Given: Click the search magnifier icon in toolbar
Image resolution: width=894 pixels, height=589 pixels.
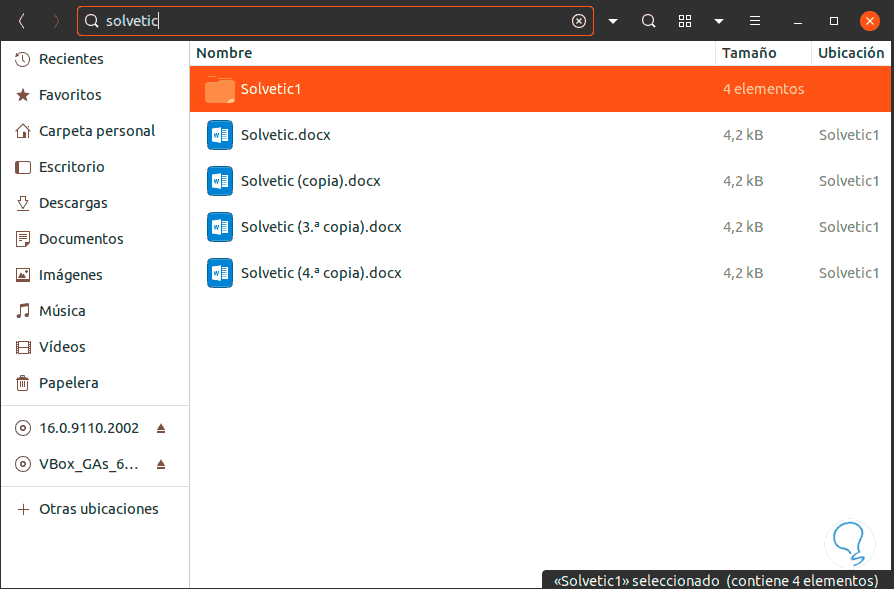Looking at the screenshot, I should (648, 20).
